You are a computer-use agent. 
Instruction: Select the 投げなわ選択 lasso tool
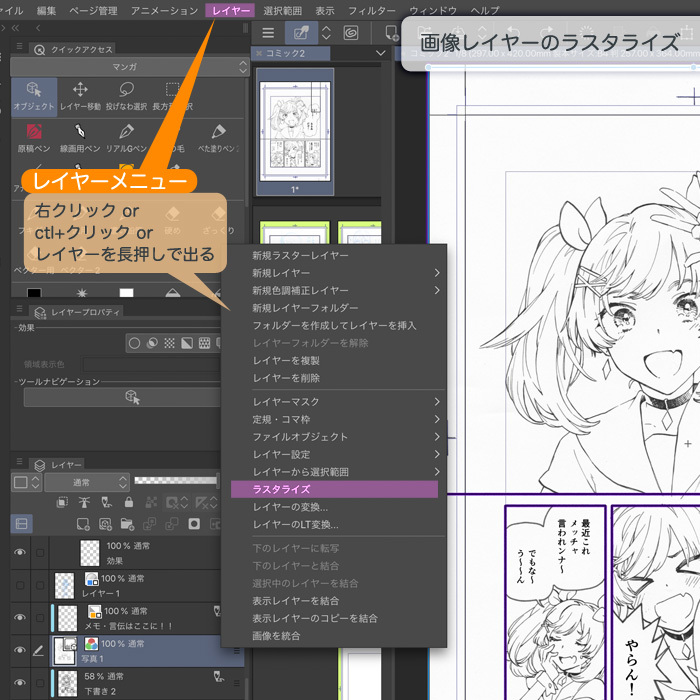coord(126,96)
